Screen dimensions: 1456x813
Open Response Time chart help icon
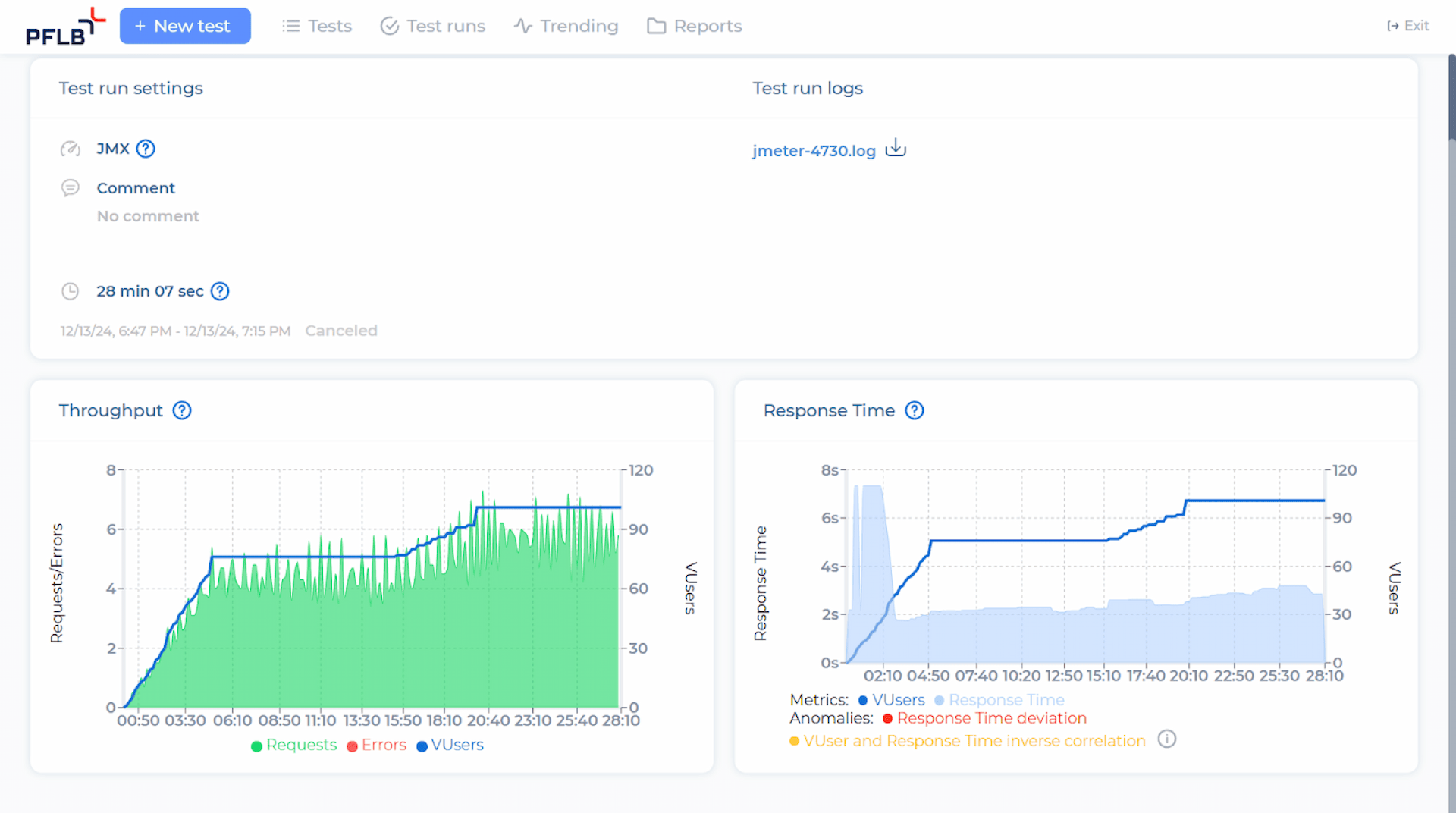click(915, 410)
